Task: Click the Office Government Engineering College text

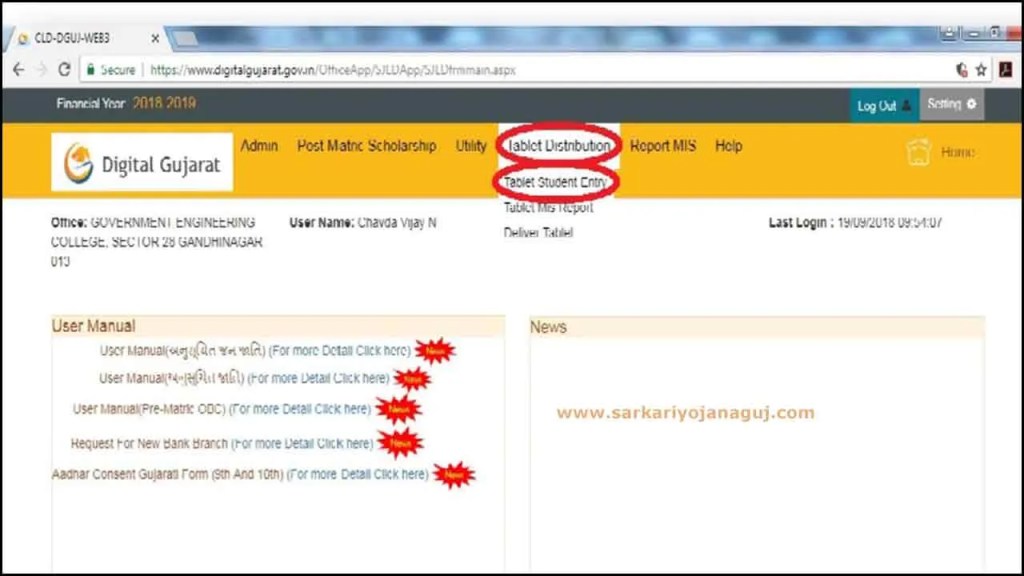Action: pos(157,242)
